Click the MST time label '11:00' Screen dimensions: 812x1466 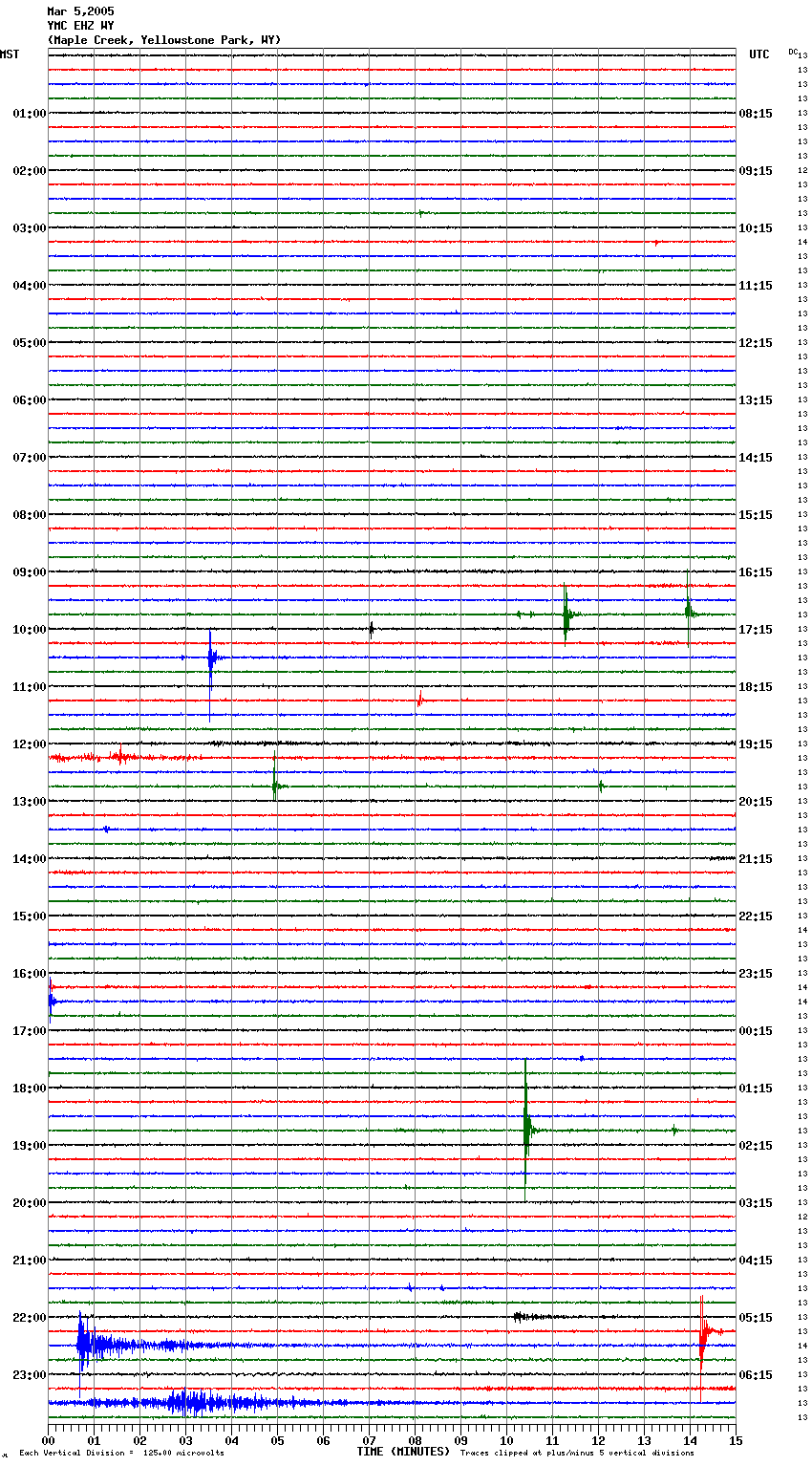click(x=30, y=687)
